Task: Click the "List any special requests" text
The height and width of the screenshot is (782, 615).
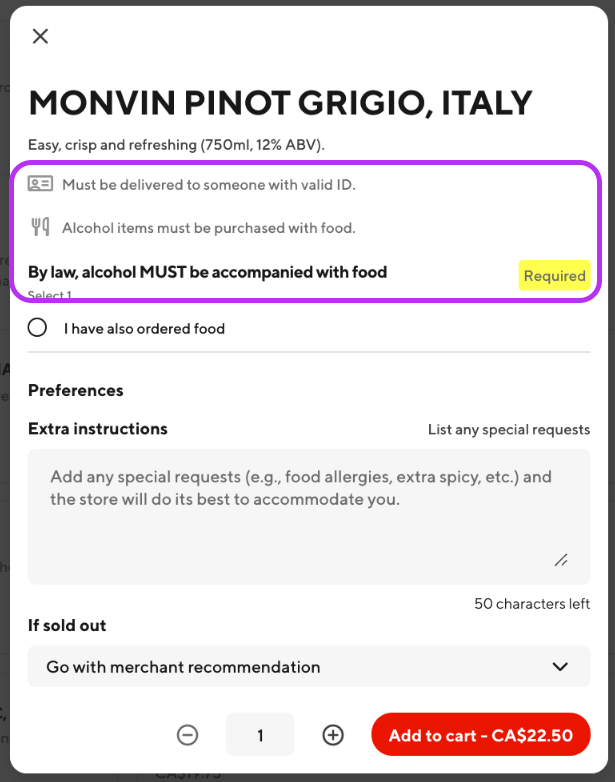Action: tap(509, 430)
